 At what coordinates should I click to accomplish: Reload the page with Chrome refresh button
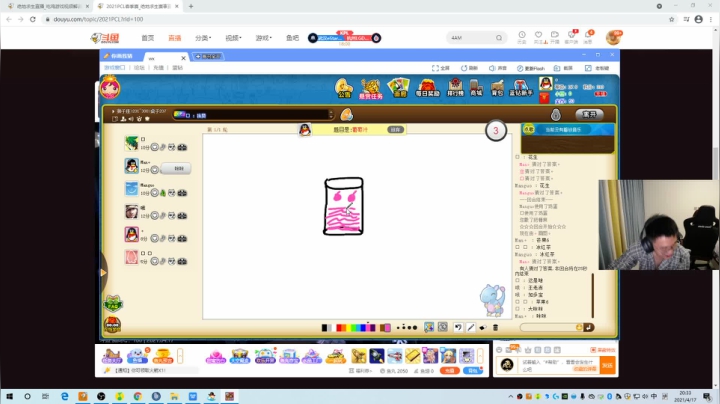click(x=33, y=19)
